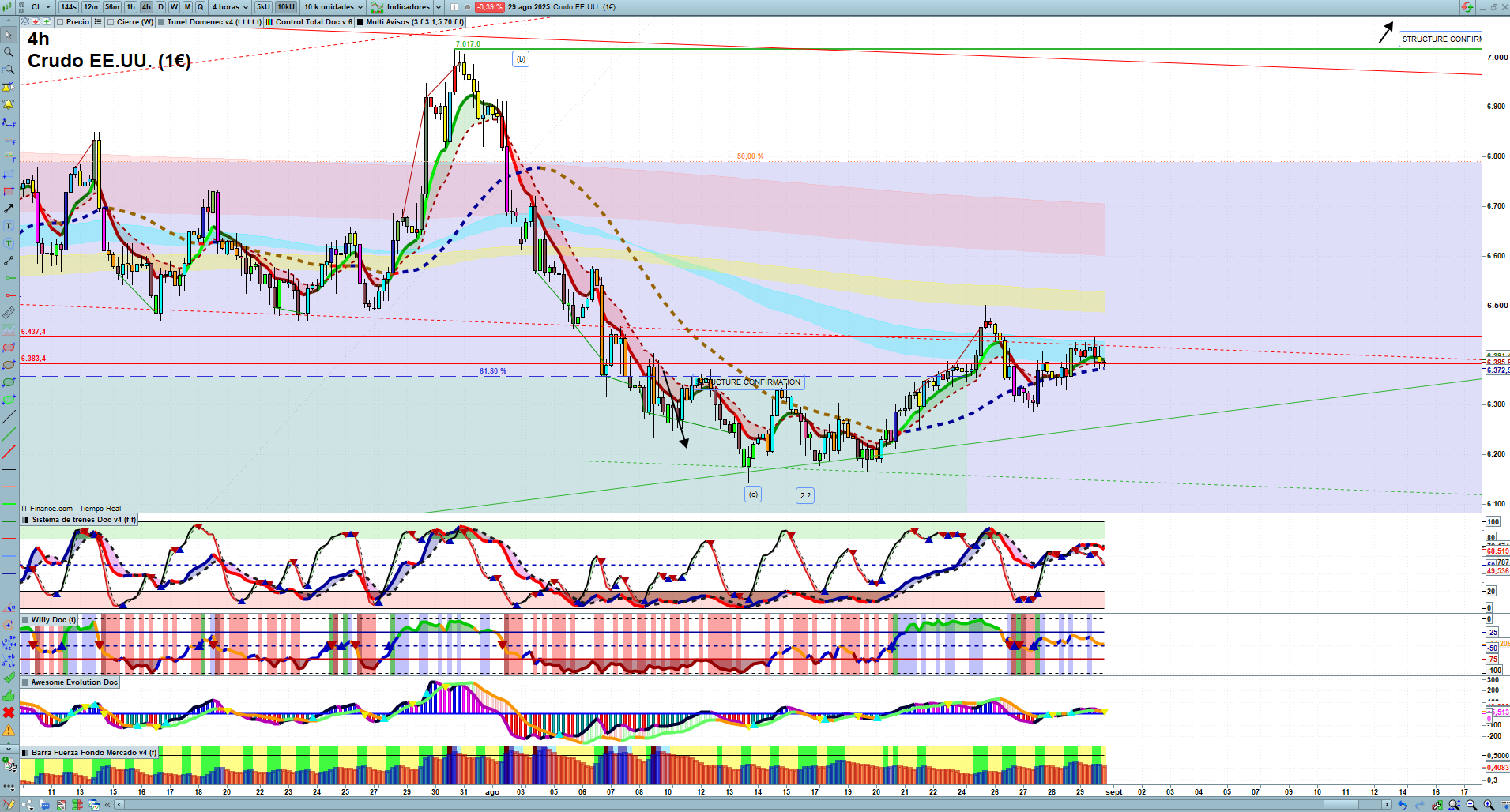This screenshot has width=1510, height=812.
Task: Toggle Awesome Evolution Doc panel square
Action: [x=25, y=682]
